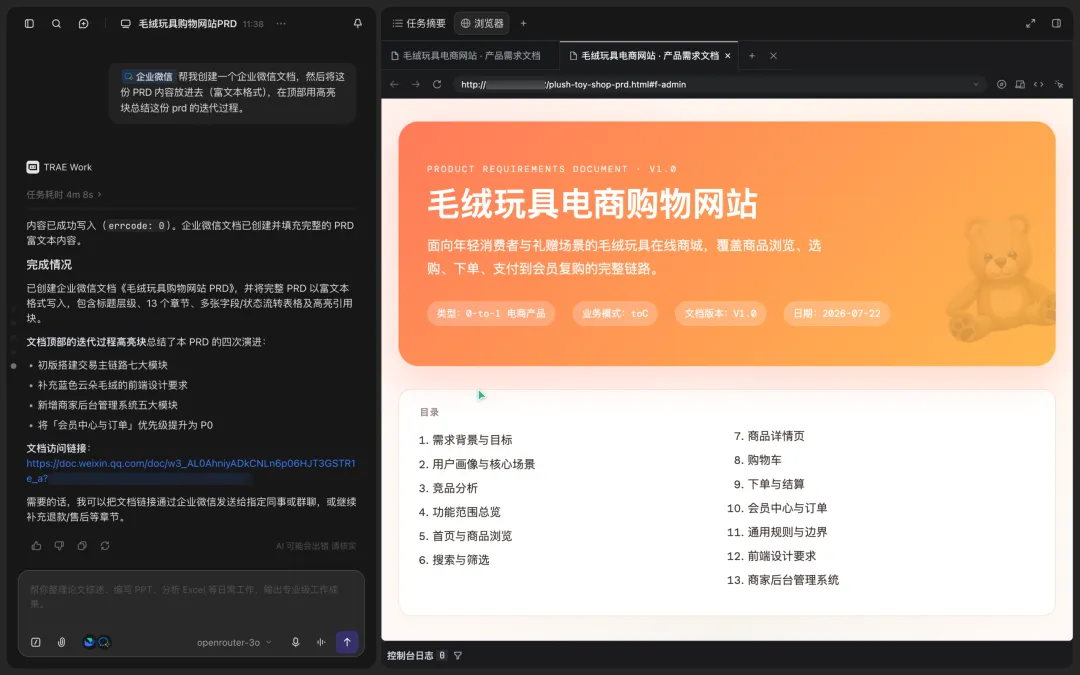The width and height of the screenshot is (1080, 675).
Task: Click the 日期: 2026-07-22 badge
Action: (837, 313)
